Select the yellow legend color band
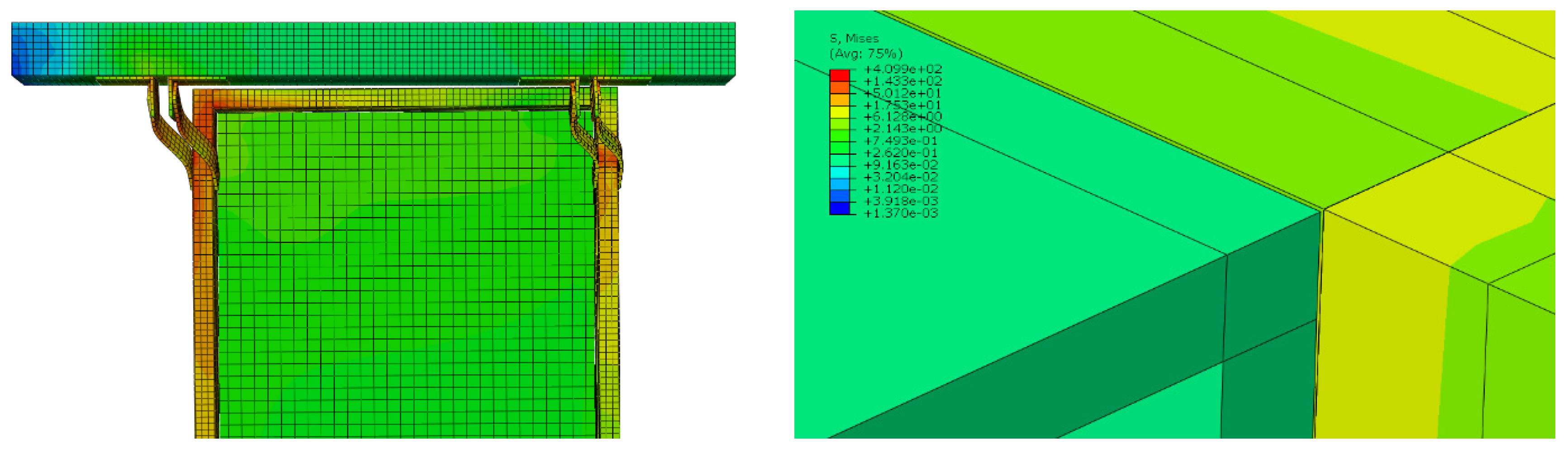This screenshot has height=454, width=1568. 839,111
